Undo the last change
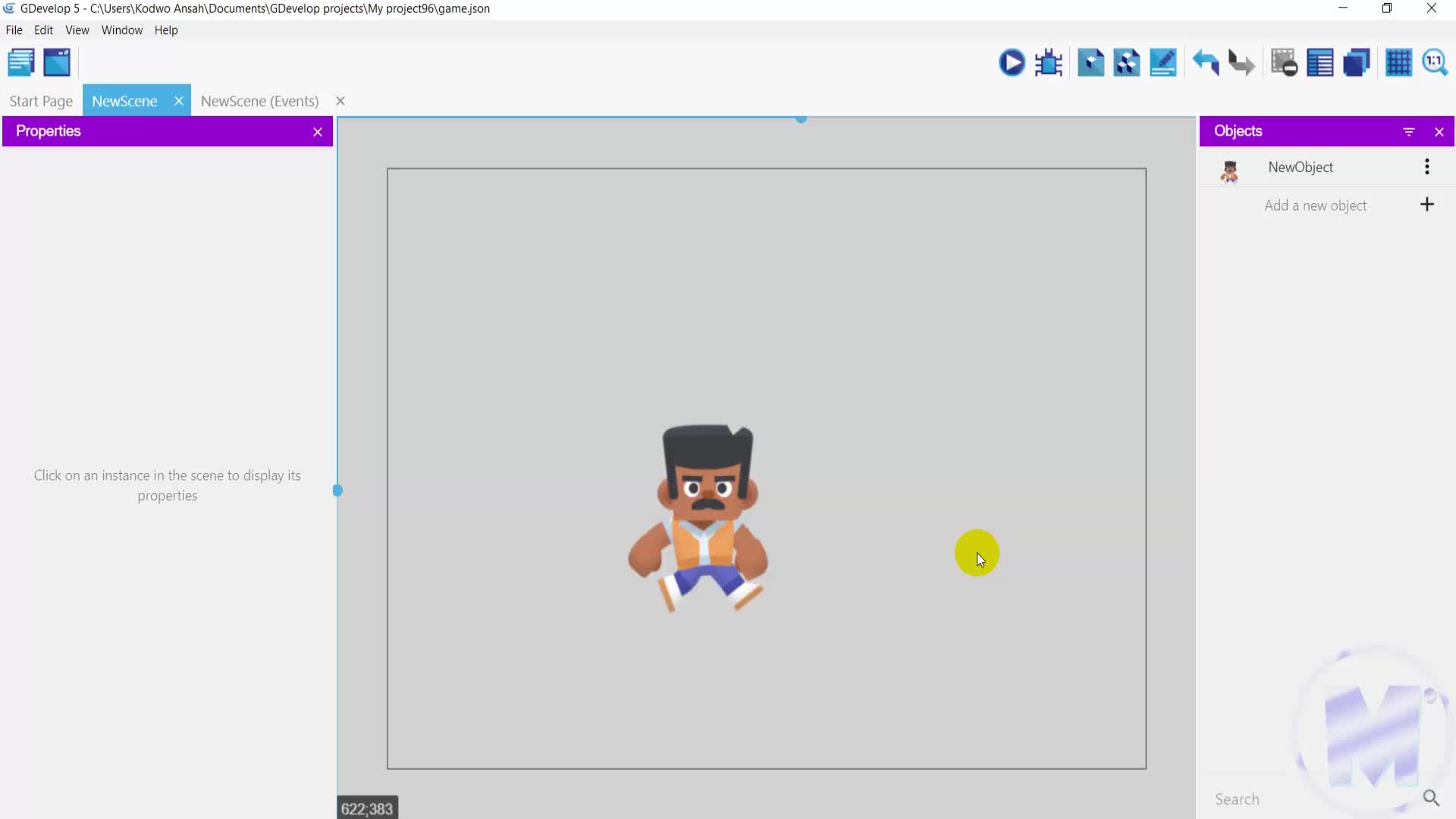This screenshot has height=819, width=1456. [1207, 63]
